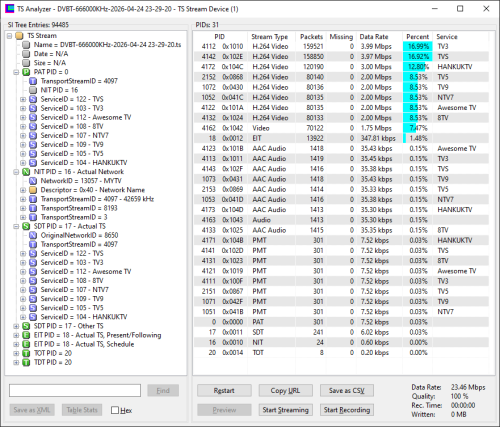Expand SDT PID = 17 Other TS node
Viewport: 500px width, 427px height.
coord(16,326)
